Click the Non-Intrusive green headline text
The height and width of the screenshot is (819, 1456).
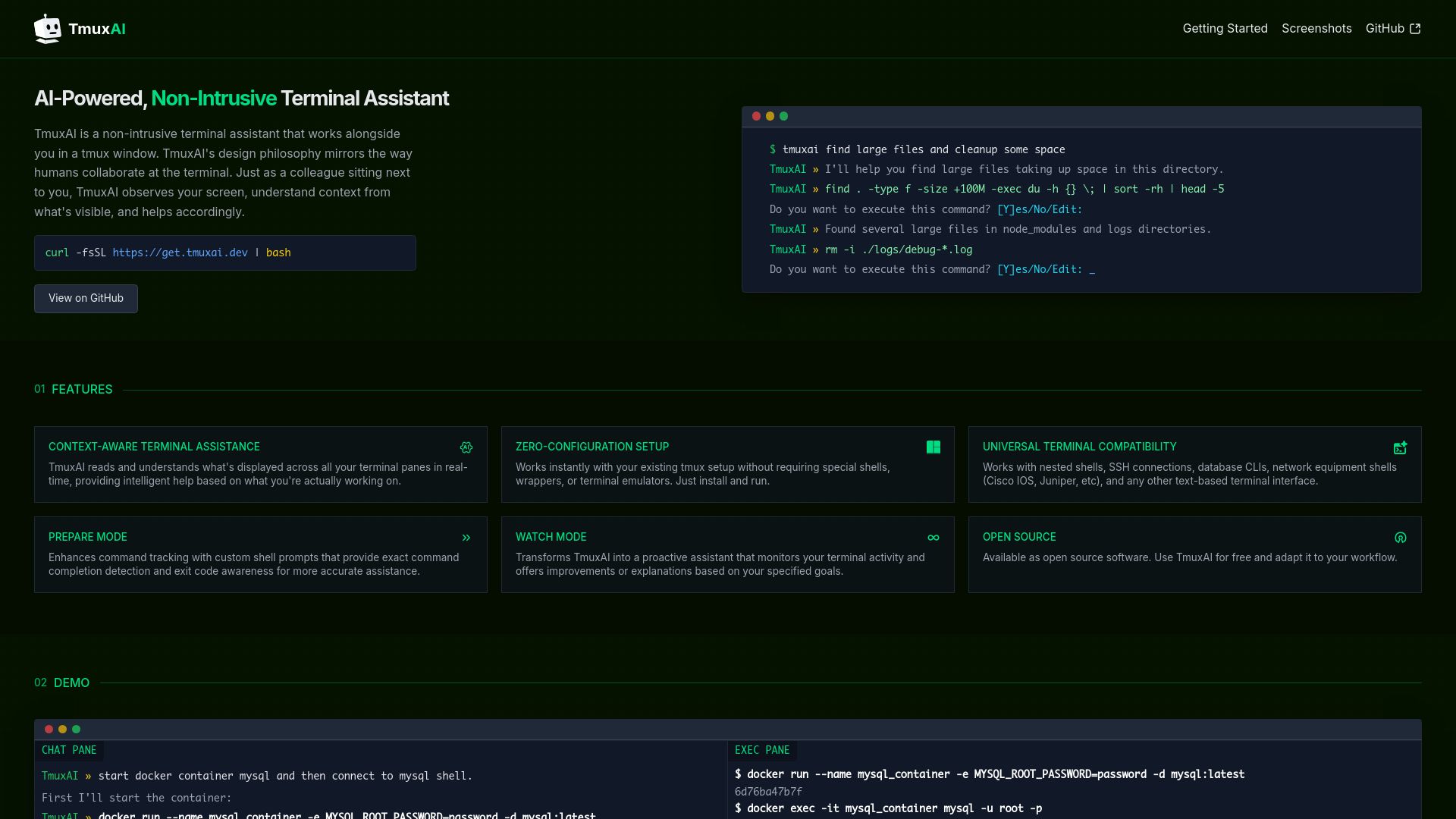[214, 98]
